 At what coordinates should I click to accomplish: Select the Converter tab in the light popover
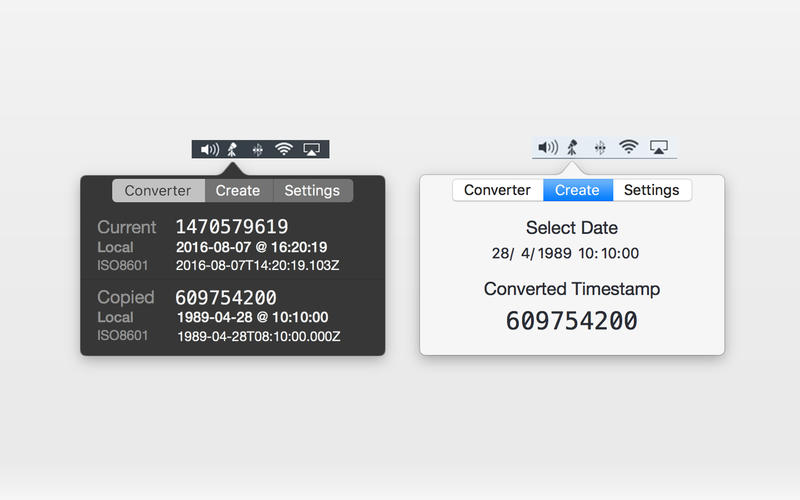tap(497, 190)
